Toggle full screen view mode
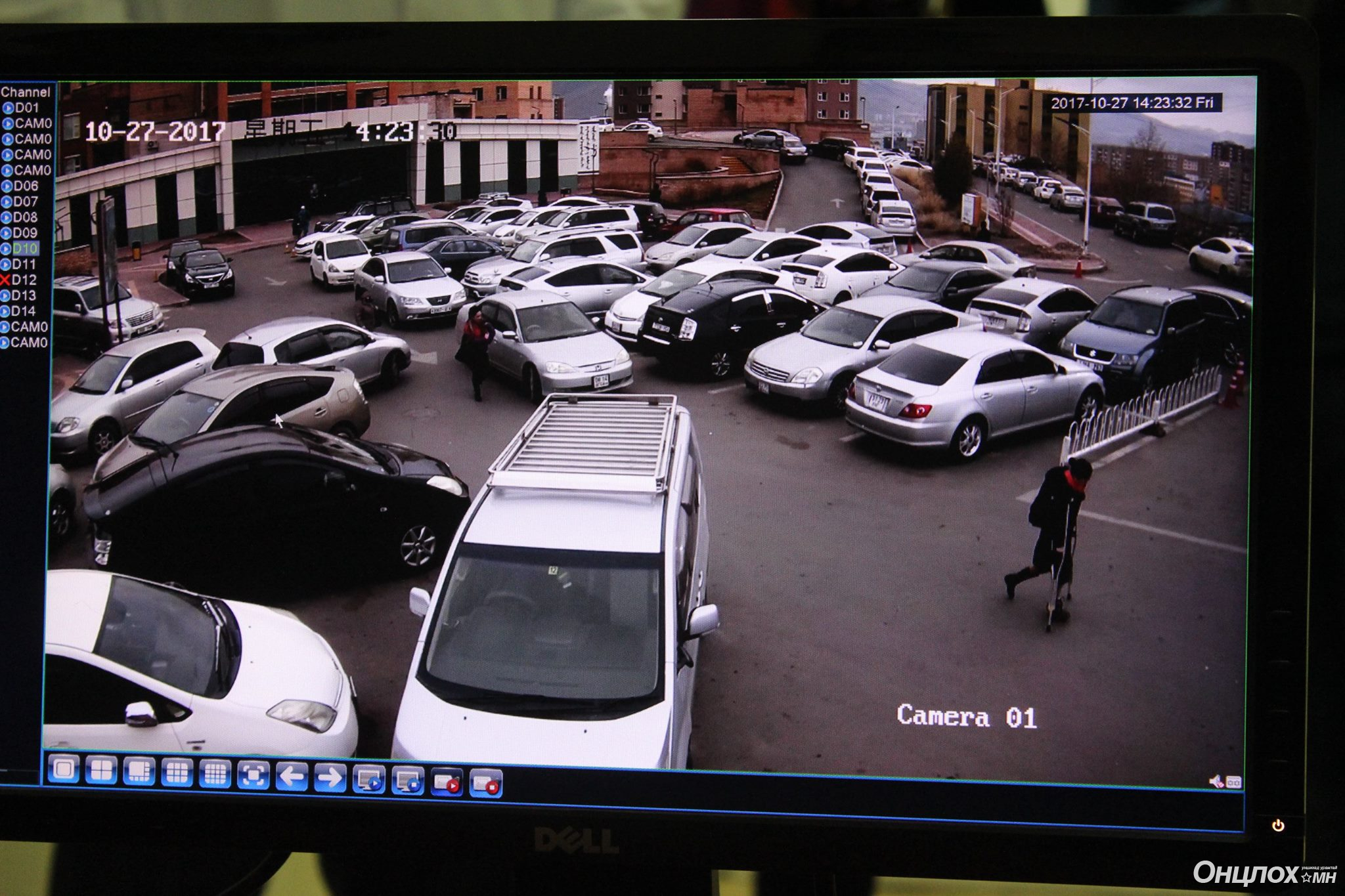 click(254, 776)
